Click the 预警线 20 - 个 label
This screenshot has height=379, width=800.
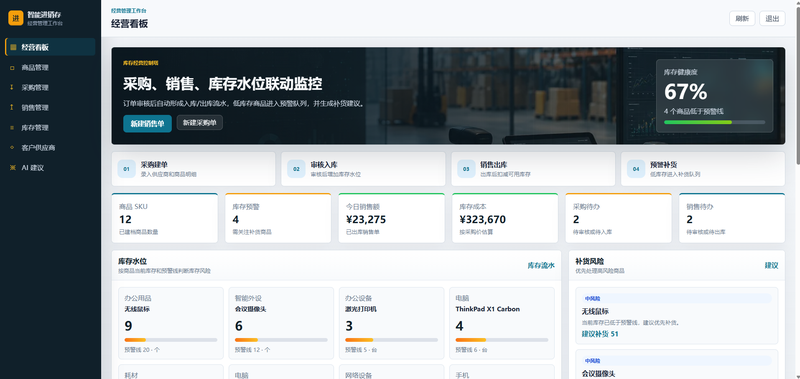click(x=143, y=350)
